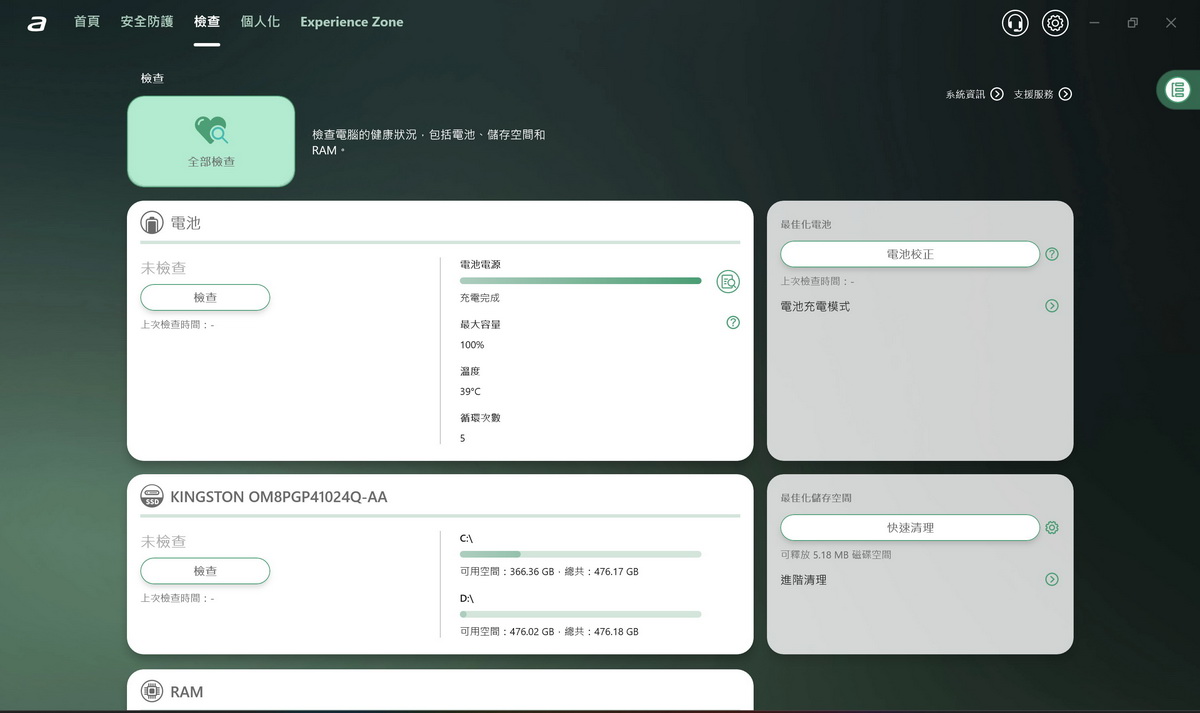
Task: Open the 個人化 tab
Action: [260, 22]
